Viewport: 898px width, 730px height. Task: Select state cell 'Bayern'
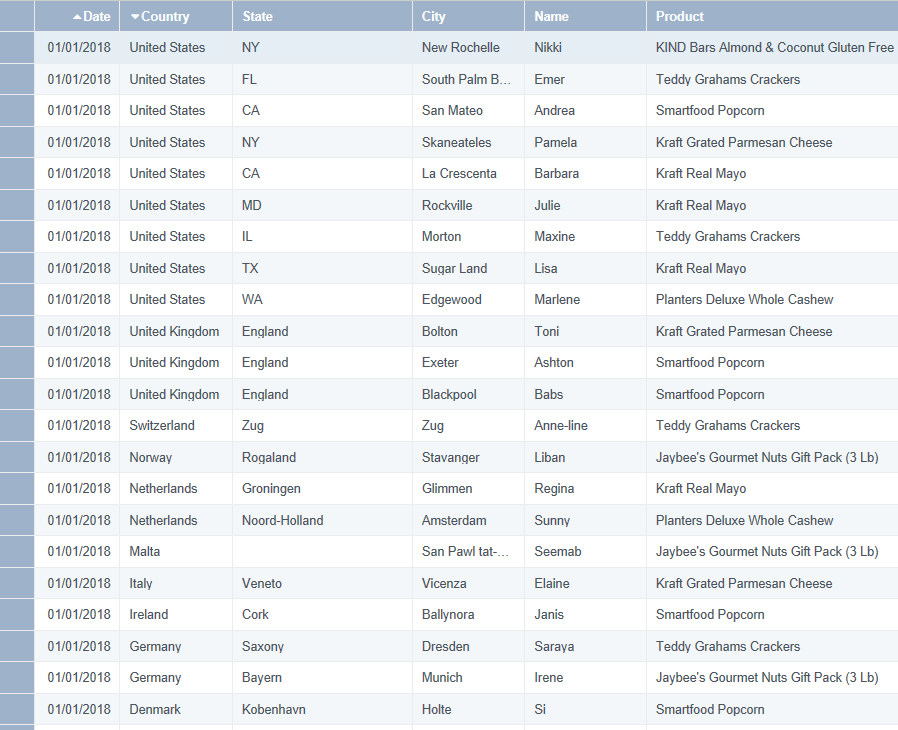[322, 677]
